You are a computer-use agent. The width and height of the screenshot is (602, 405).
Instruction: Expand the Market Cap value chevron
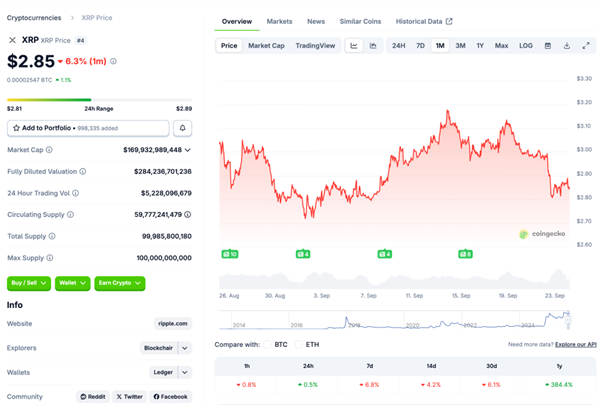pos(187,150)
